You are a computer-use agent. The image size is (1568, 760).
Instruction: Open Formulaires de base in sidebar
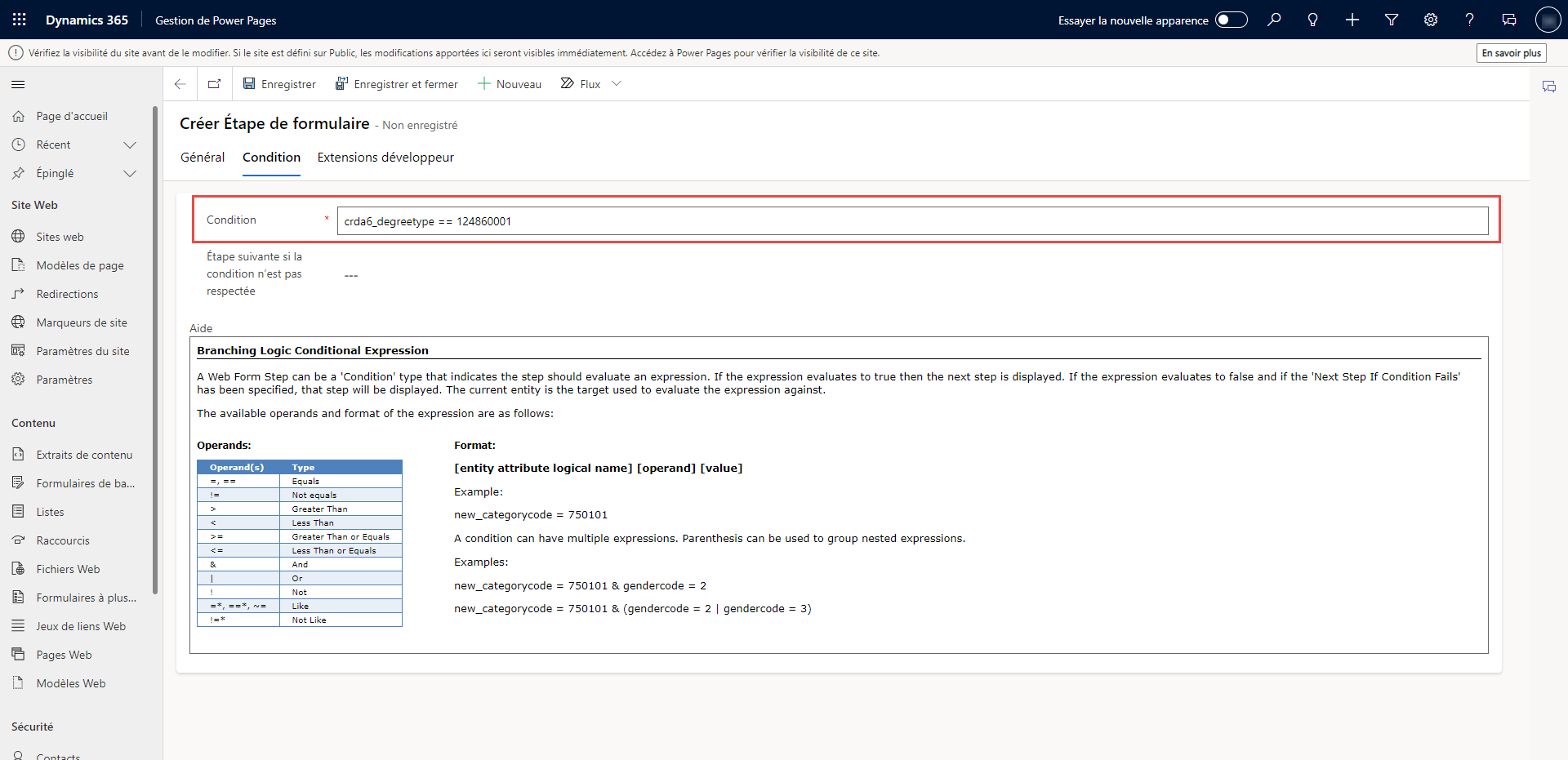tap(86, 483)
